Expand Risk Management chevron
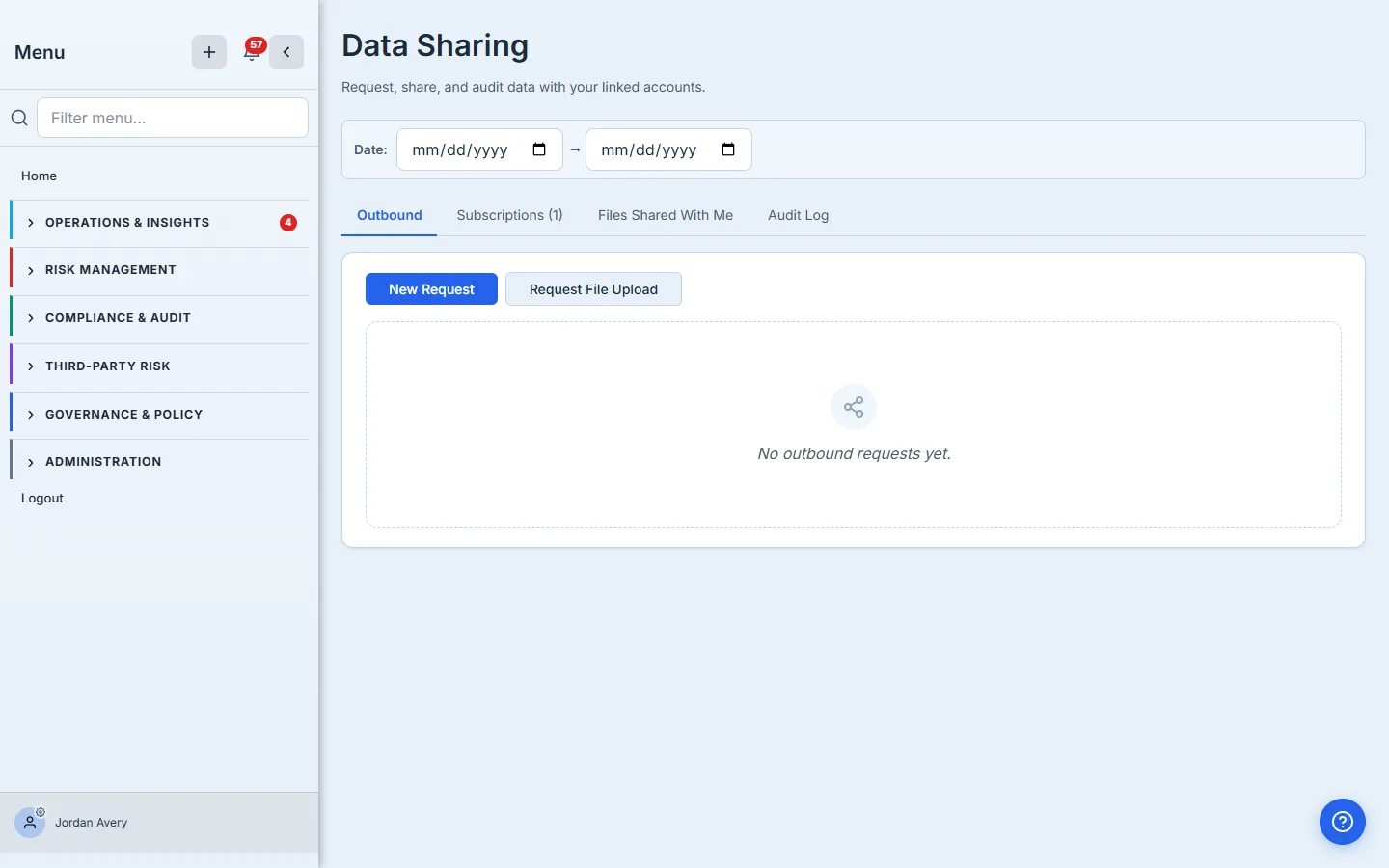Screen dimensions: 1389x868 [31, 270]
